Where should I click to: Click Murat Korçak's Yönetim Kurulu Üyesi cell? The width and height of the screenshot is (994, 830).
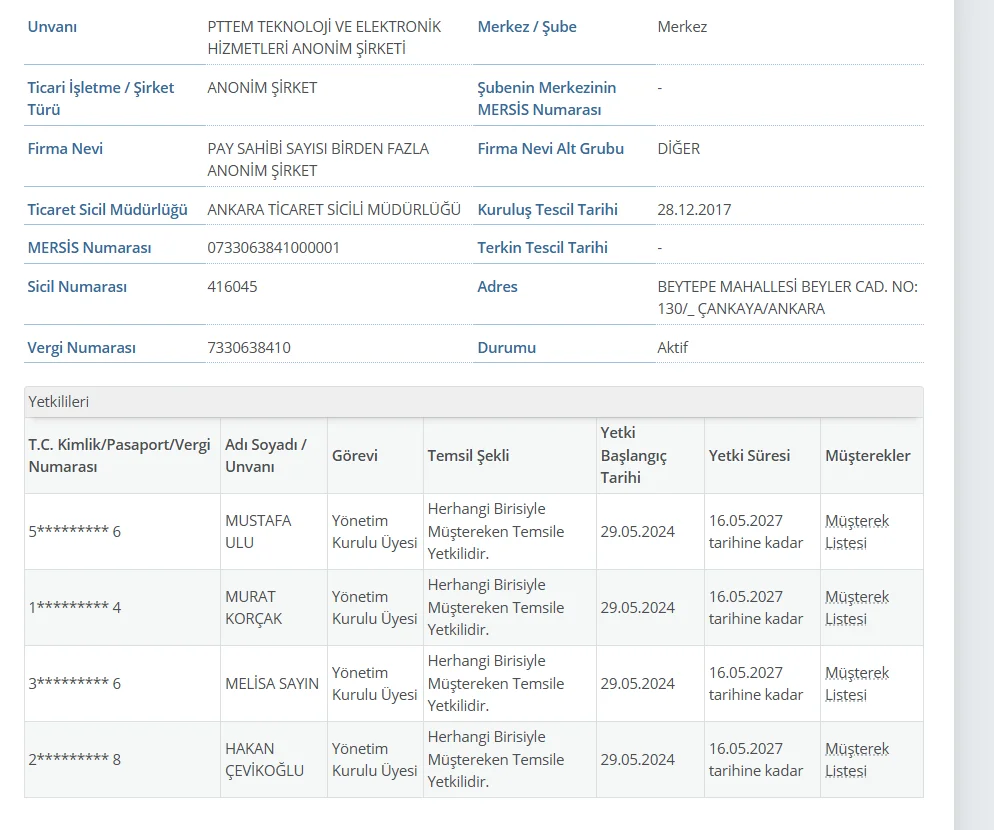(x=375, y=607)
